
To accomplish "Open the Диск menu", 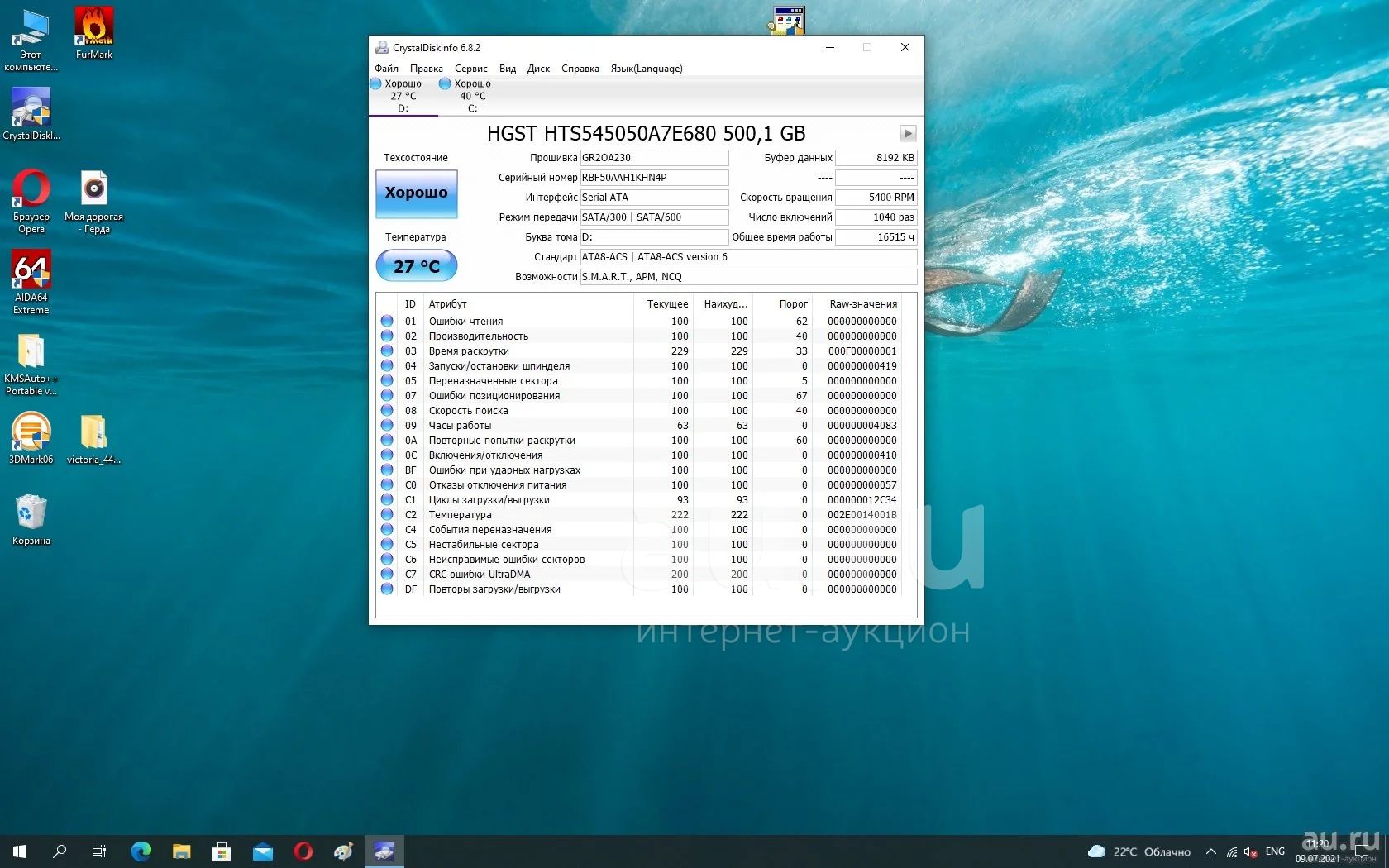I will click(538, 69).
